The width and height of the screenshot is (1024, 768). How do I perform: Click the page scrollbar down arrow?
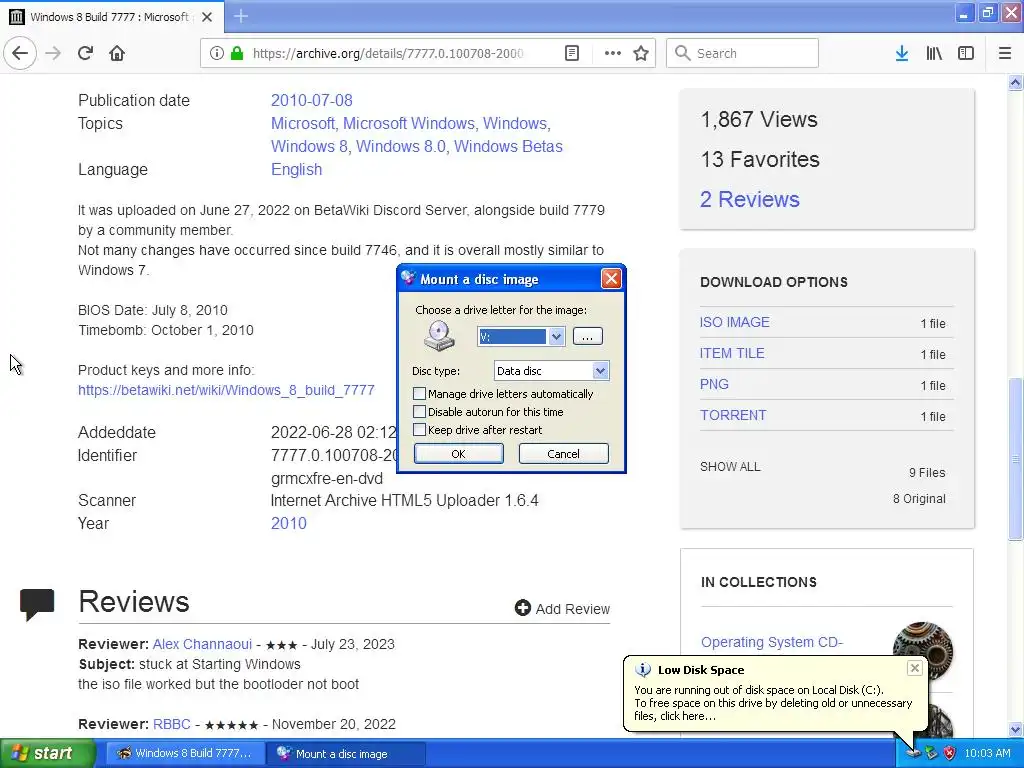pos(1015,729)
